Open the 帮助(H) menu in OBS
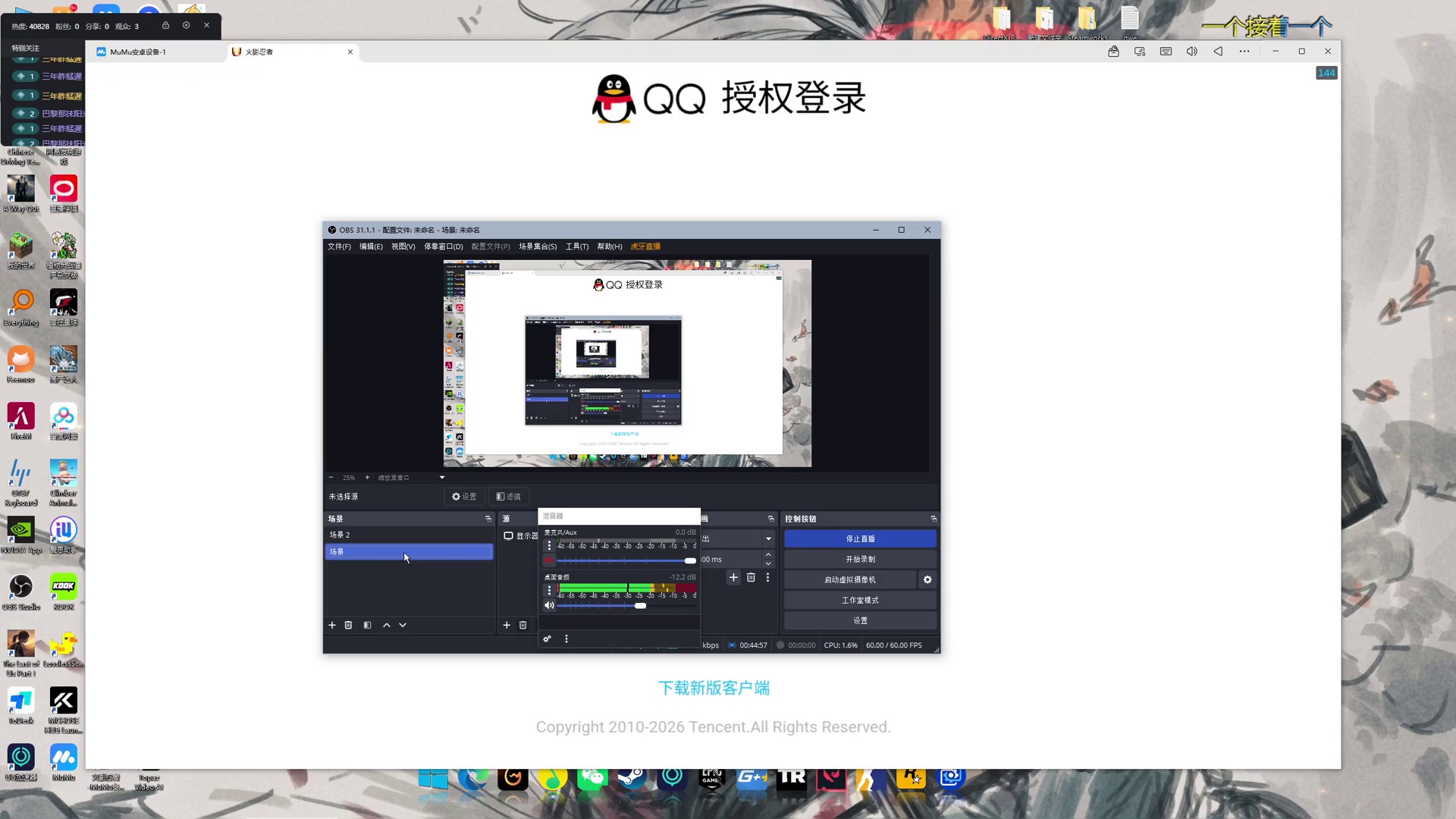1456x819 pixels. coord(610,246)
